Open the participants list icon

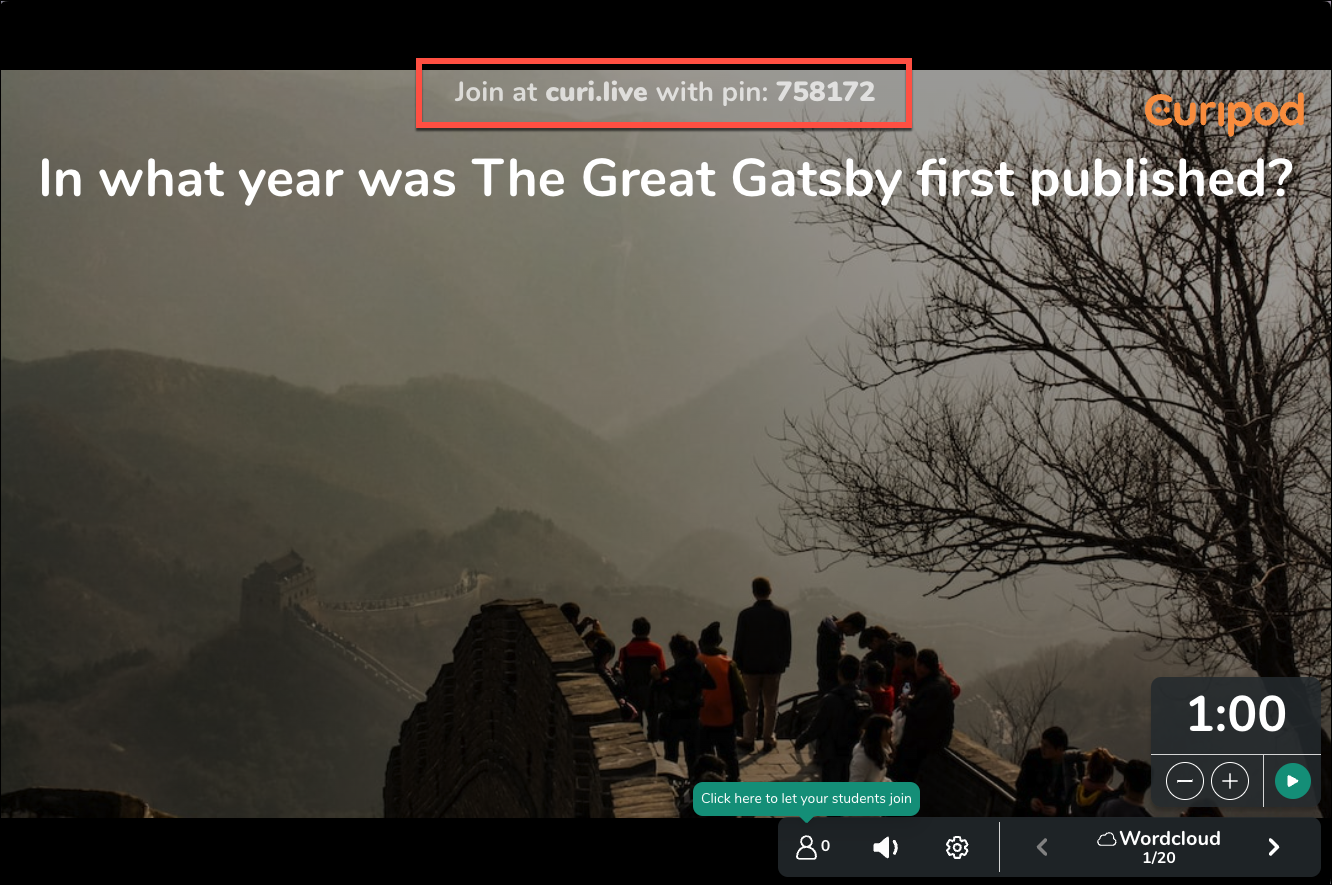[x=806, y=848]
